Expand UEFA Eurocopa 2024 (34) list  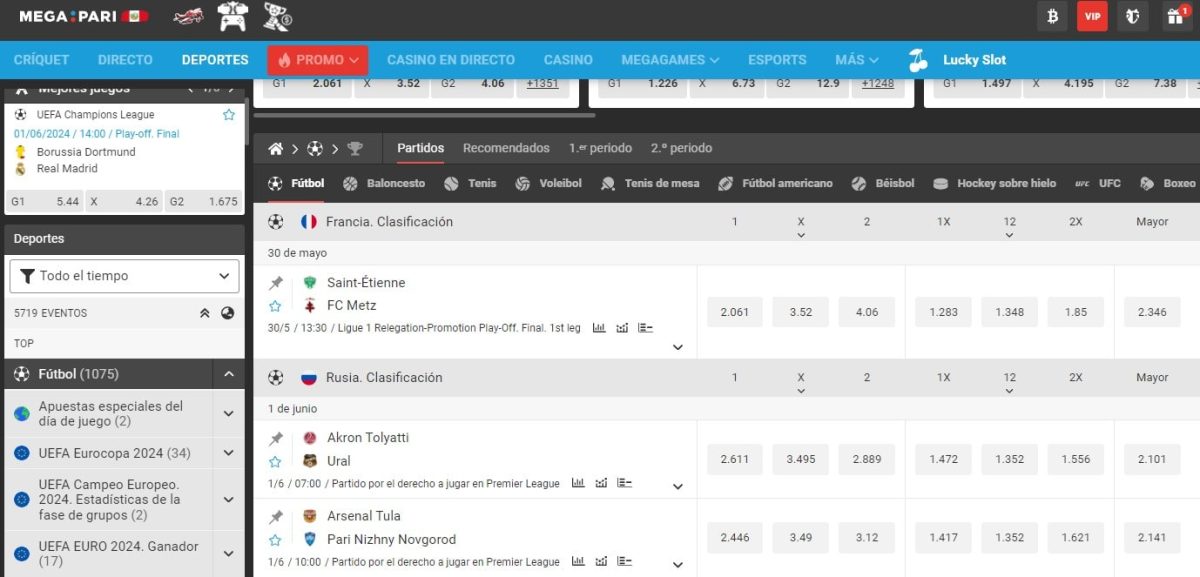click(228, 453)
